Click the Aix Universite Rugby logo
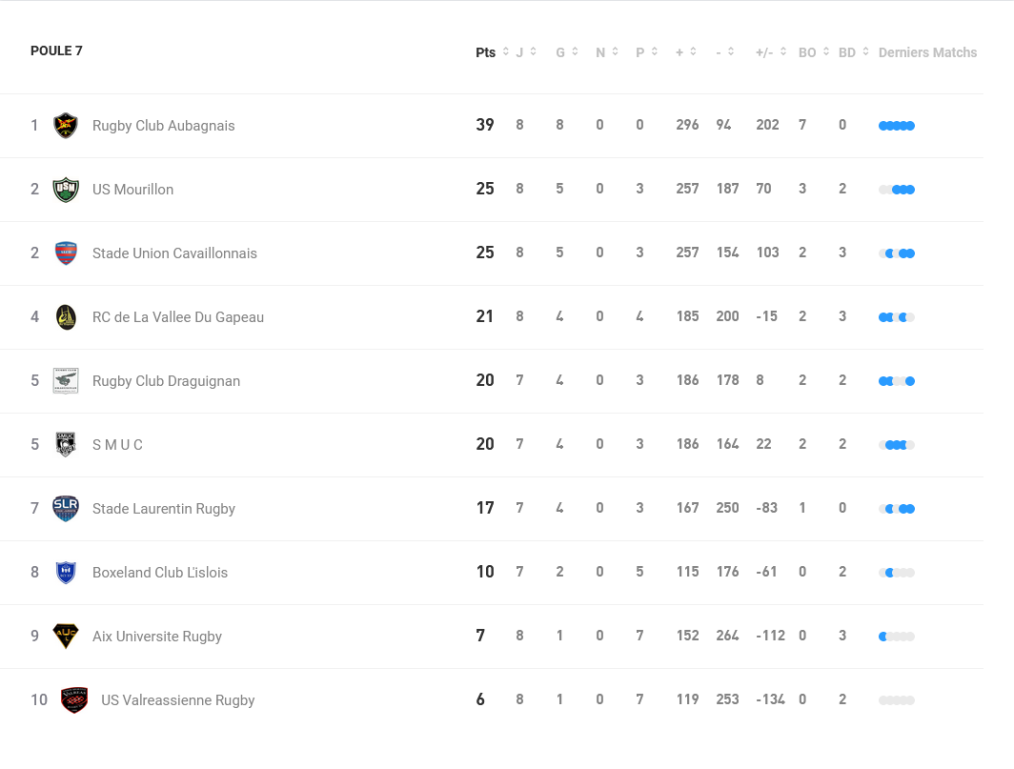 [x=66, y=636]
